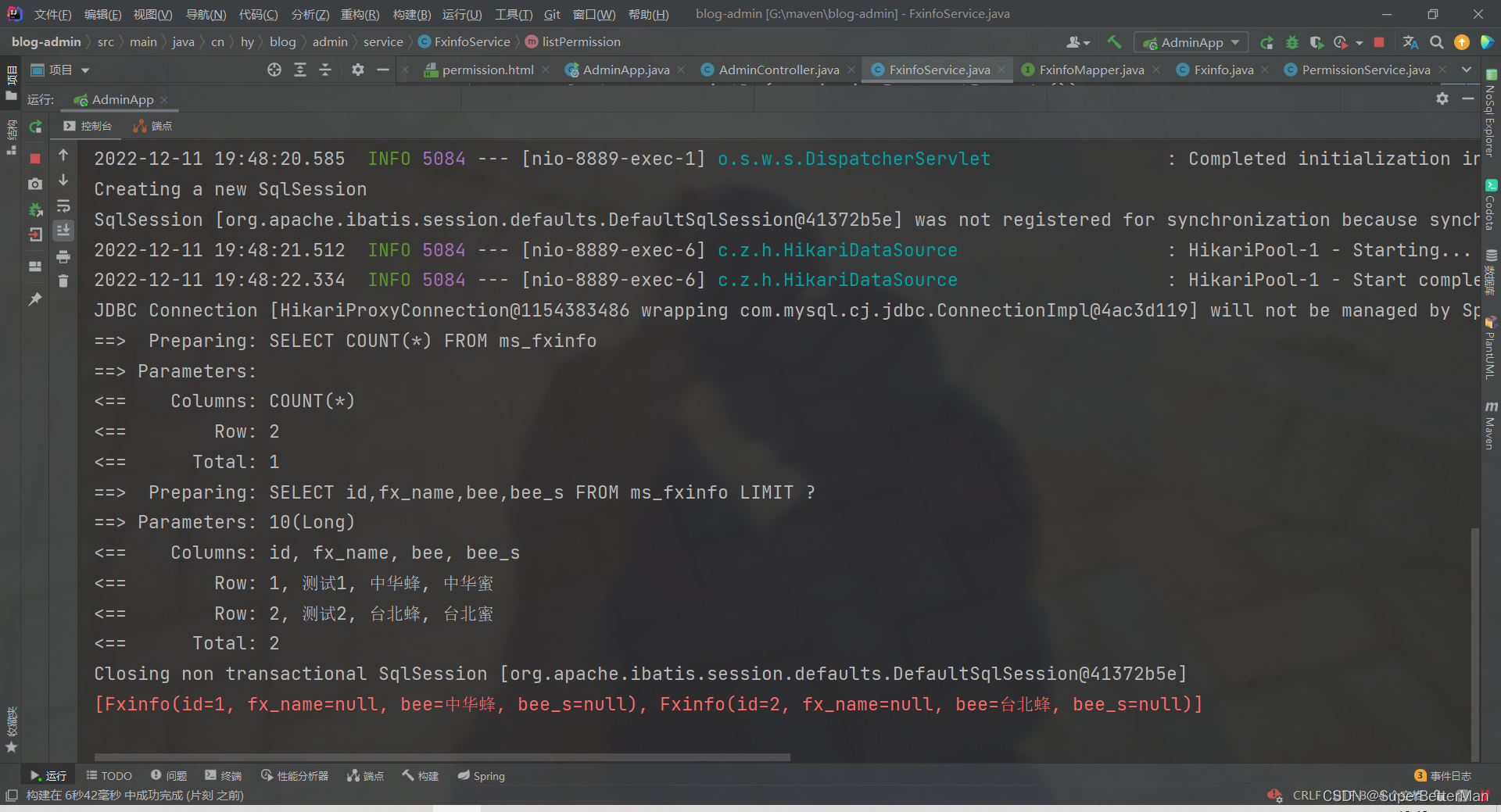The height and width of the screenshot is (812, 1501).
Task: Close the AdminApp run tab
Action: point(164,100)
